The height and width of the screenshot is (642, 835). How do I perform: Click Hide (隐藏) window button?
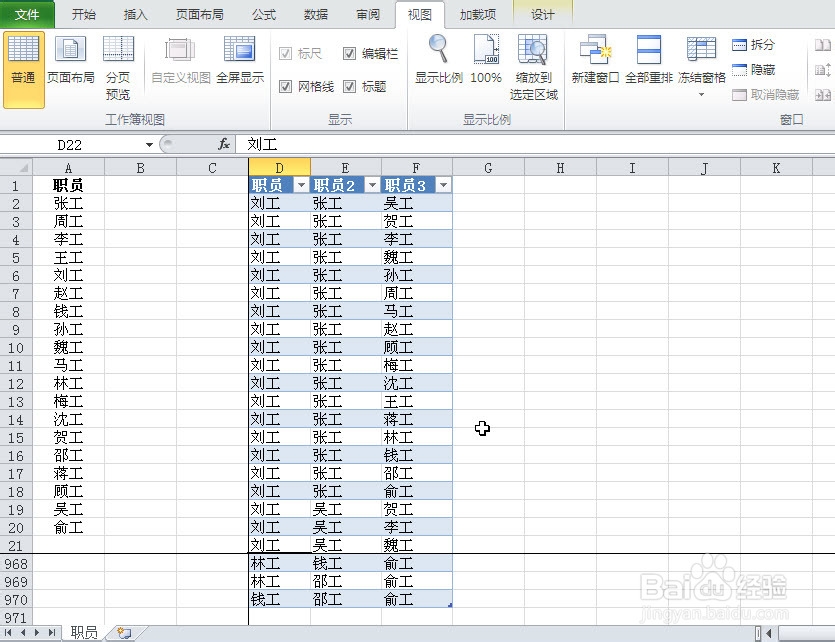(754, 70)
